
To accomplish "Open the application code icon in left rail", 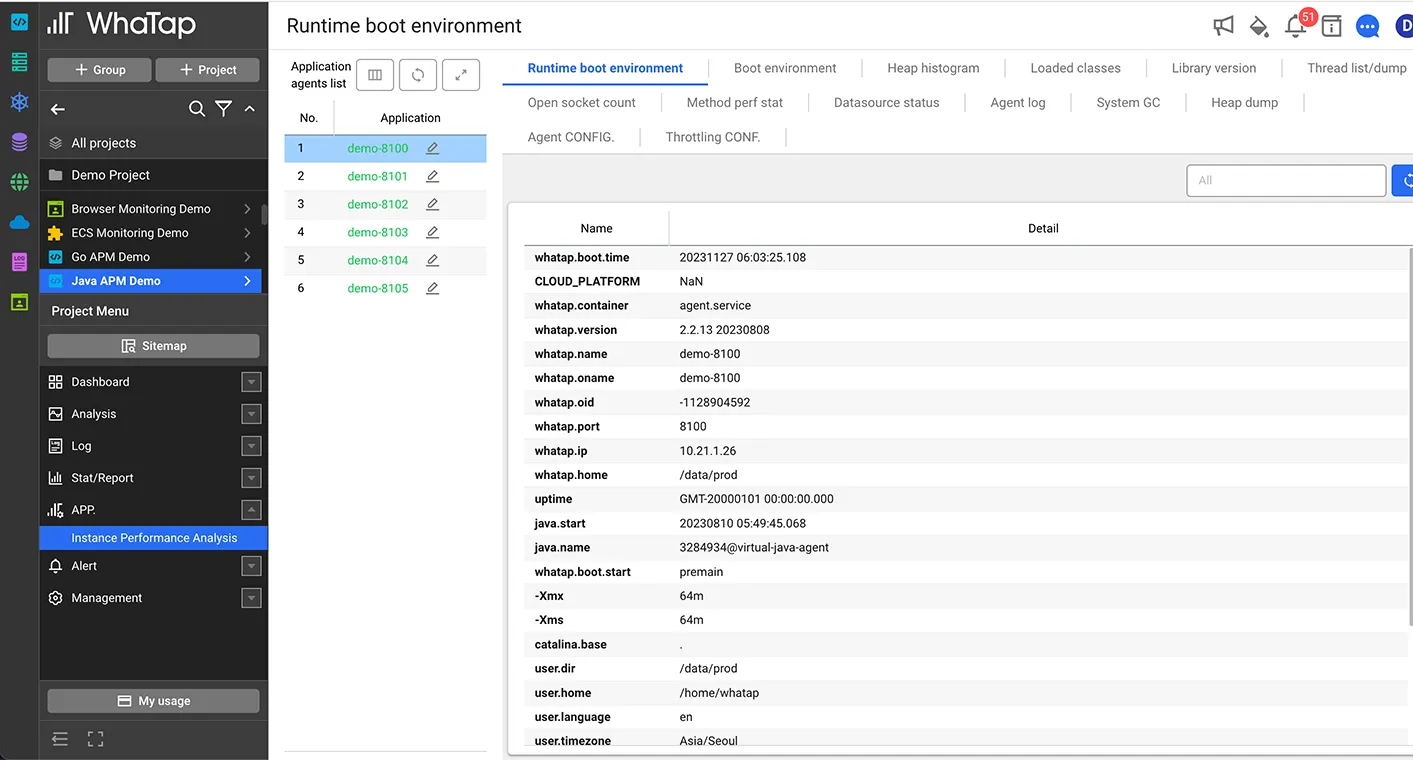I will point(19,22).
